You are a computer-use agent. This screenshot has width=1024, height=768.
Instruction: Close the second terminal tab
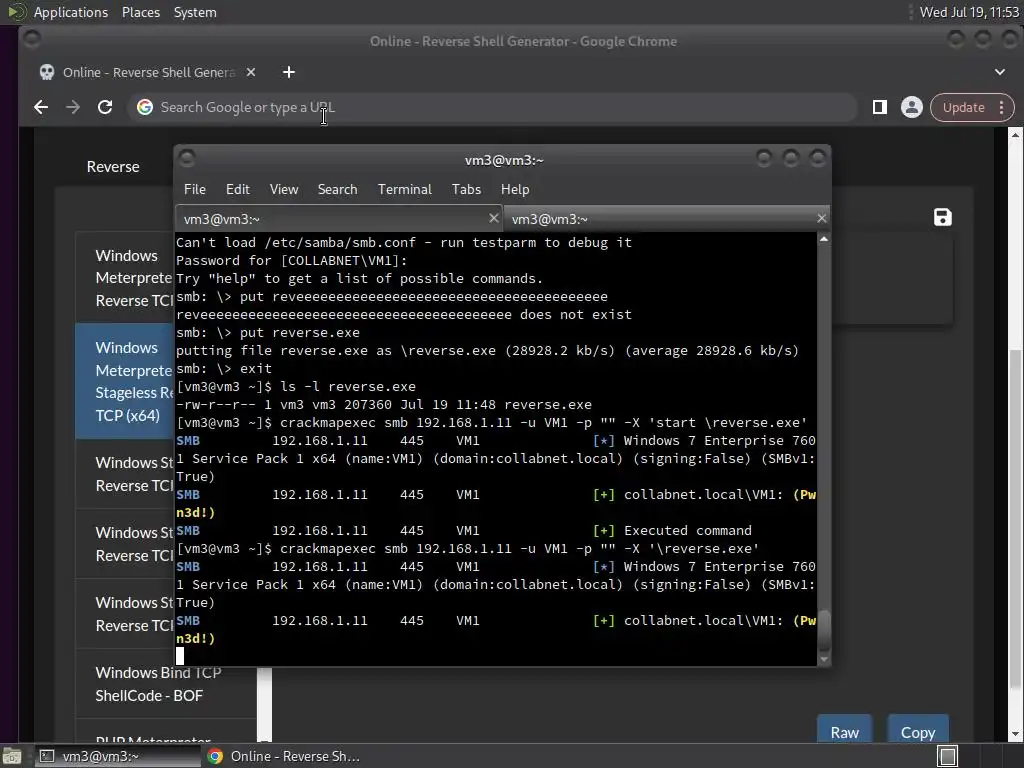822,218
